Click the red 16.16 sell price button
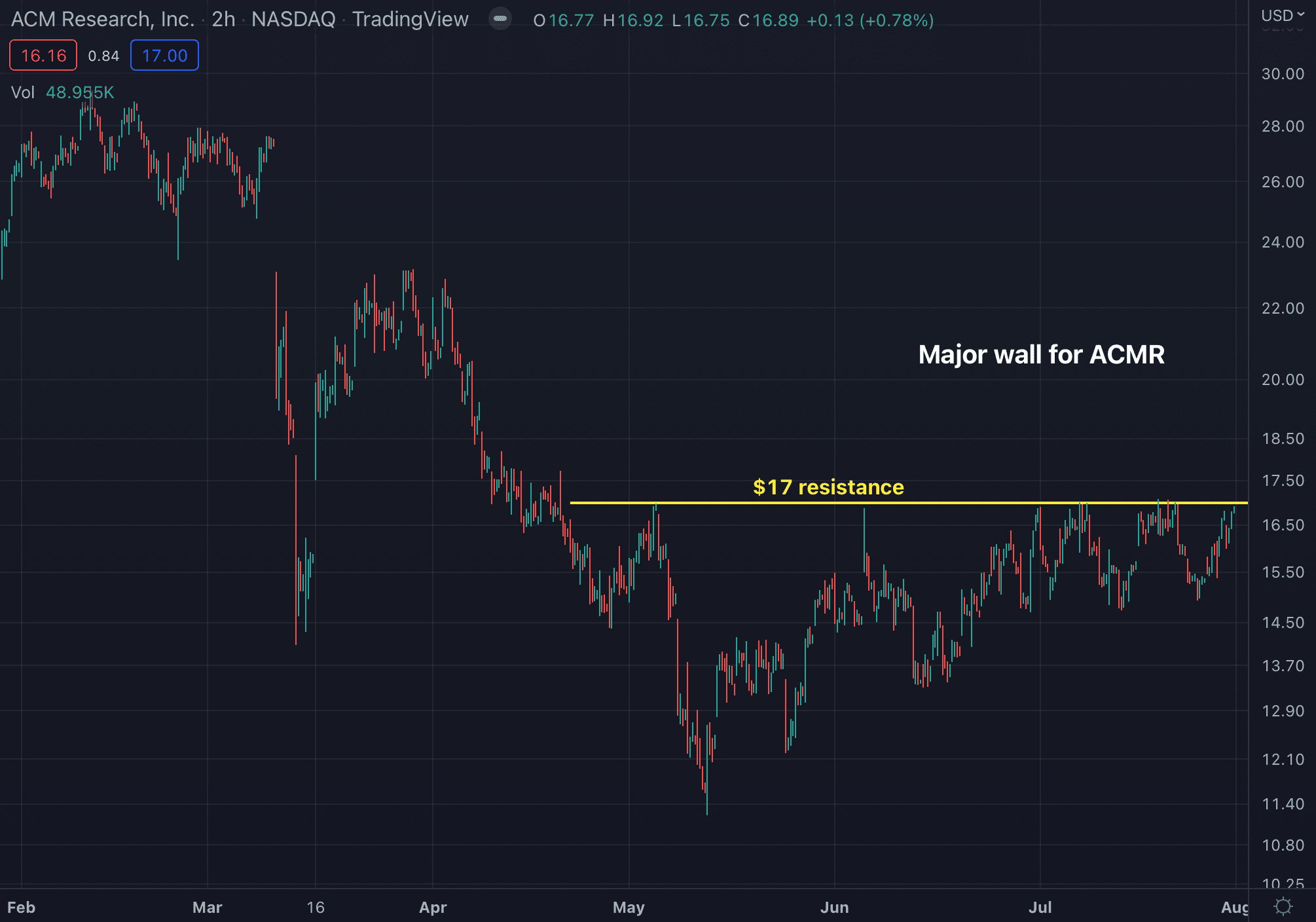 click(x=43, y=56)
